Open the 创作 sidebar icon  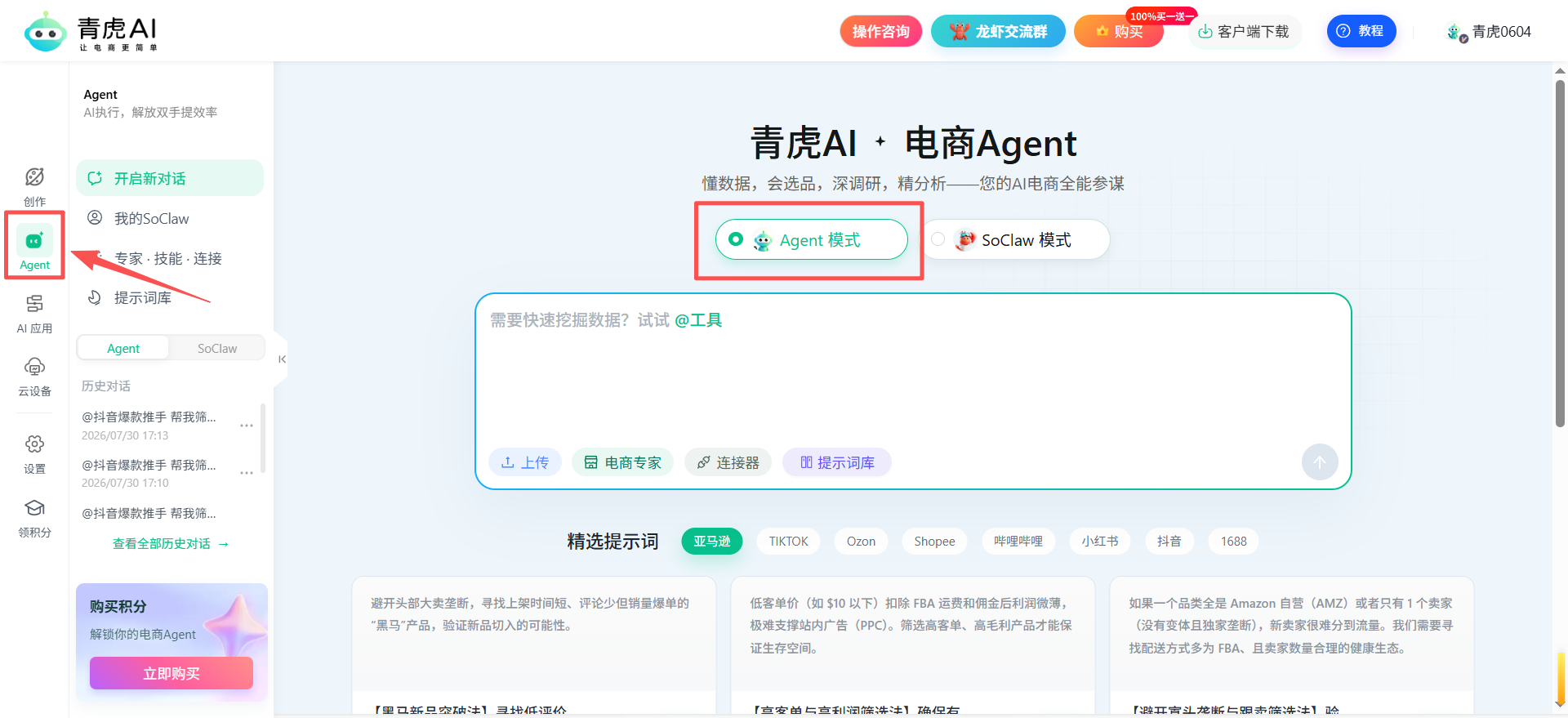pyautogui.click(x=34, y=186)
